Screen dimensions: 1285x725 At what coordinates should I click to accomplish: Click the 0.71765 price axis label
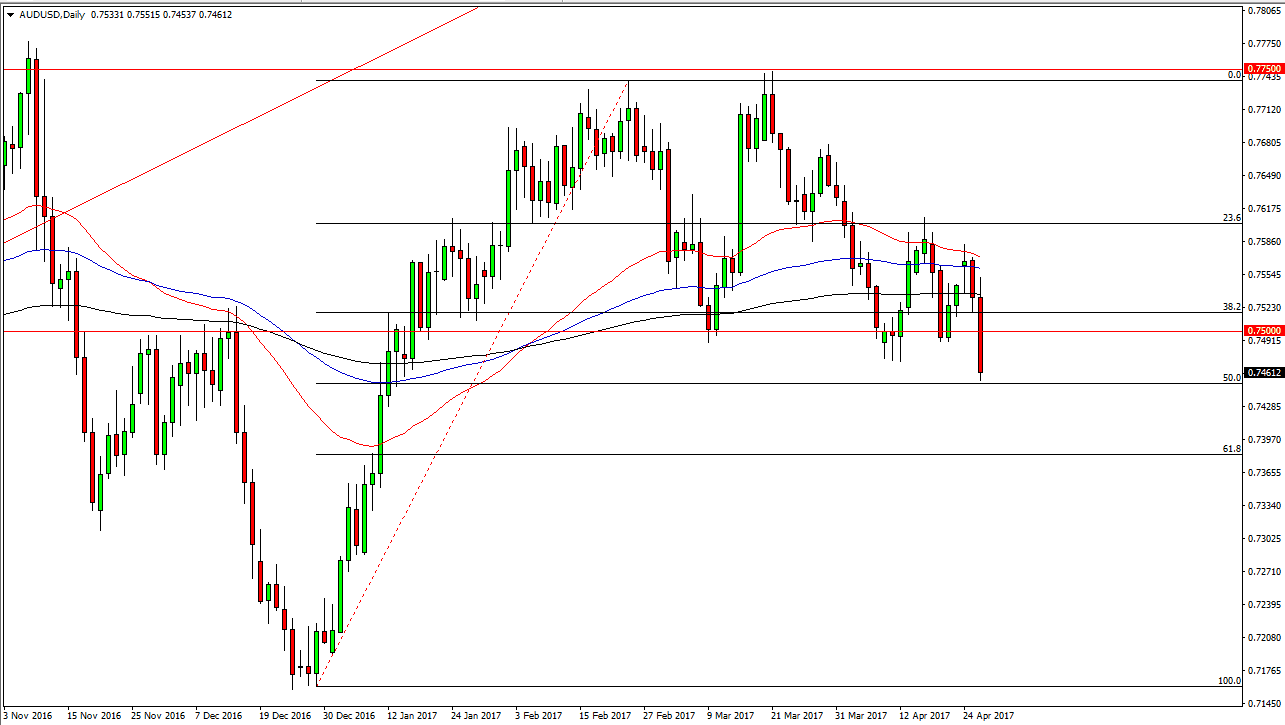(x=1265, y=670)
